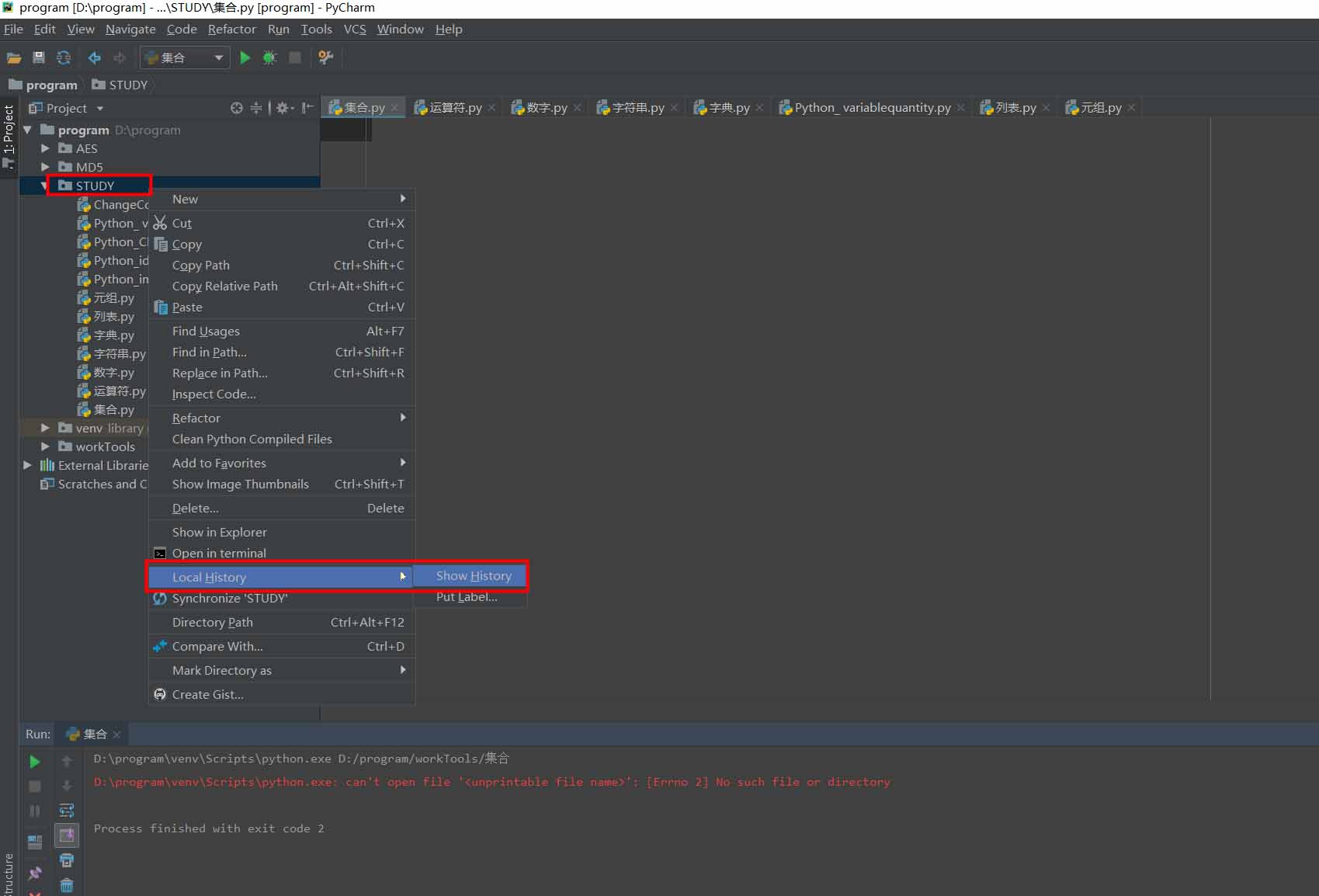Toggle the pin tab icon in Run panel
The height and width of the screenshot is (896, 1319).
click(35, 873)
